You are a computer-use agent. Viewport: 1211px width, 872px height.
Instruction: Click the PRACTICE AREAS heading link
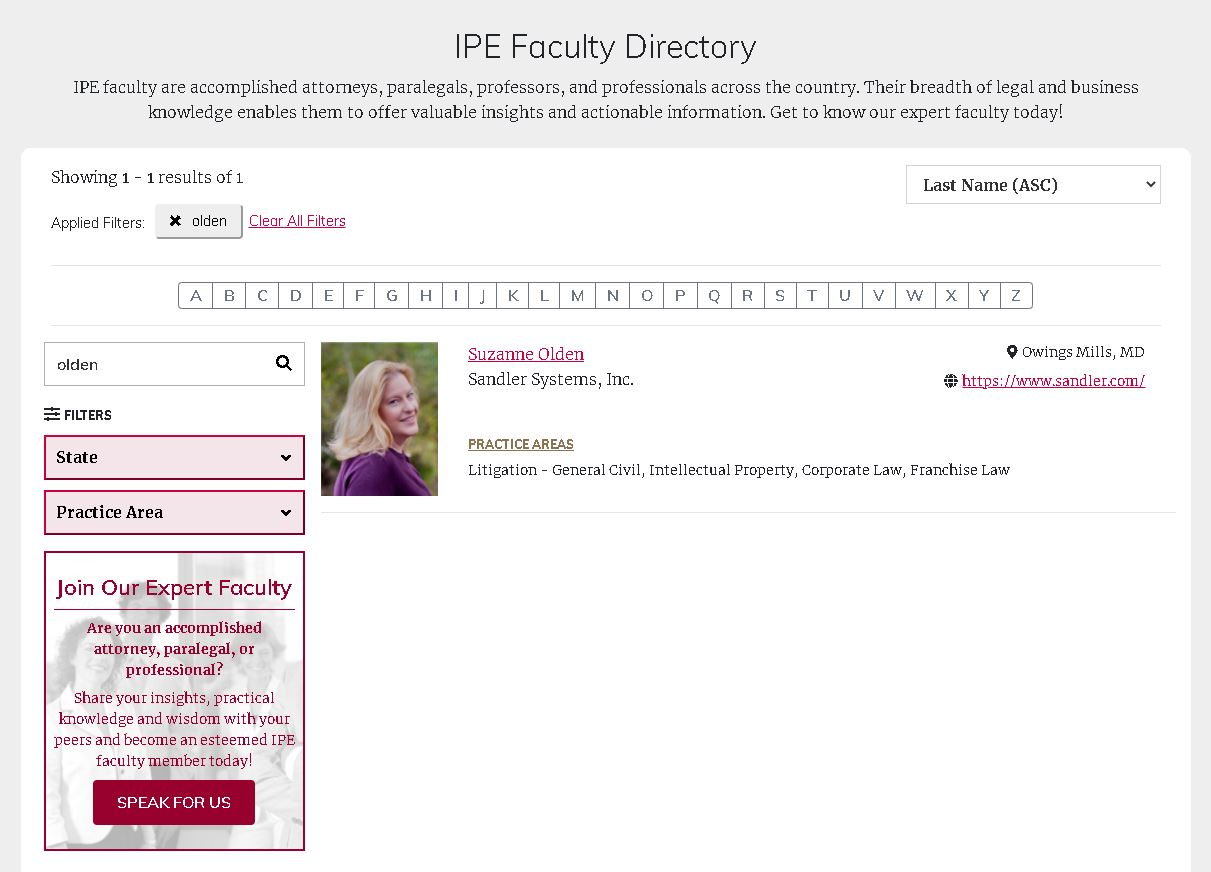click(521, 444)
